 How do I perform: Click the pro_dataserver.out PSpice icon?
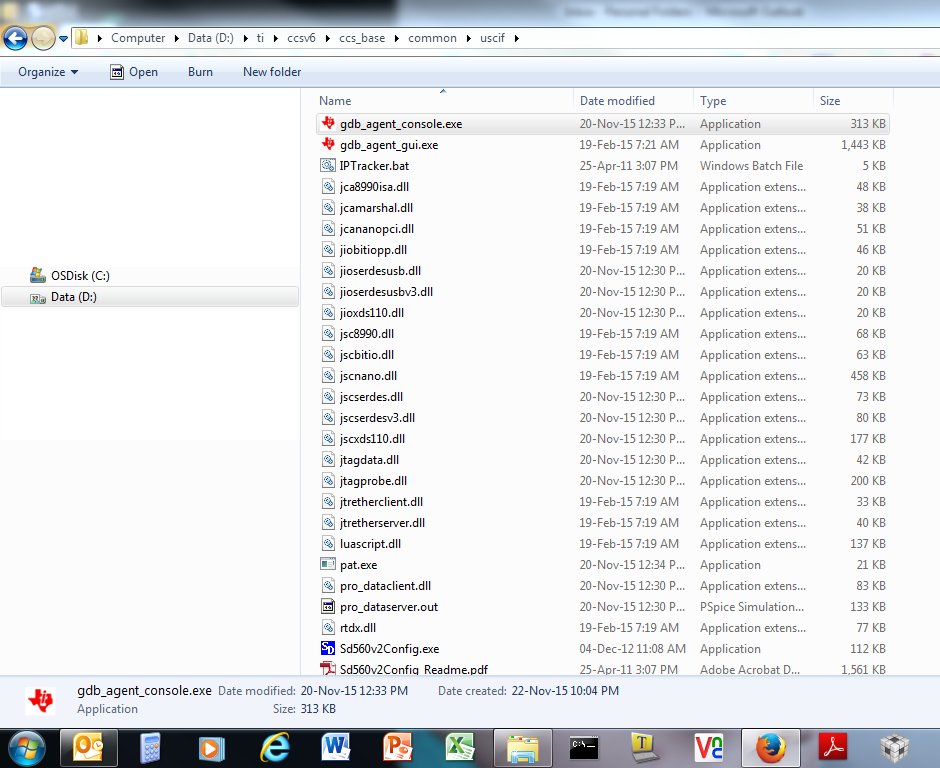(x=328, y=606)
